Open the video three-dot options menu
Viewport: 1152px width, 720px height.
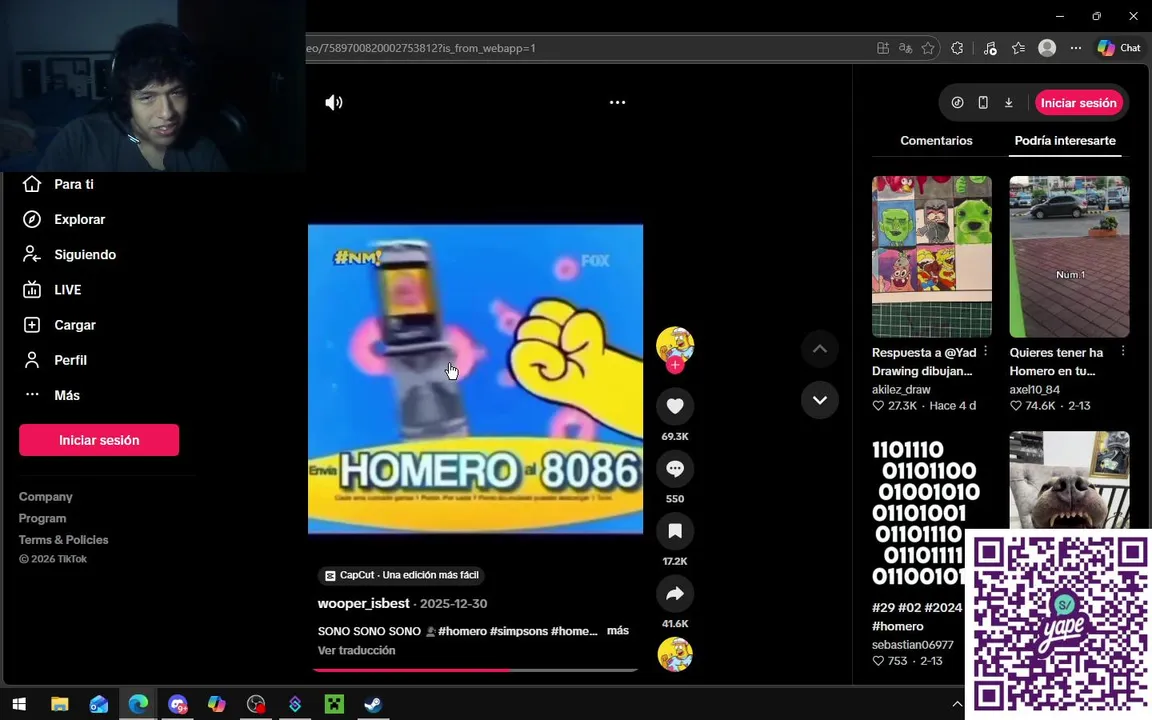(617, 103)
